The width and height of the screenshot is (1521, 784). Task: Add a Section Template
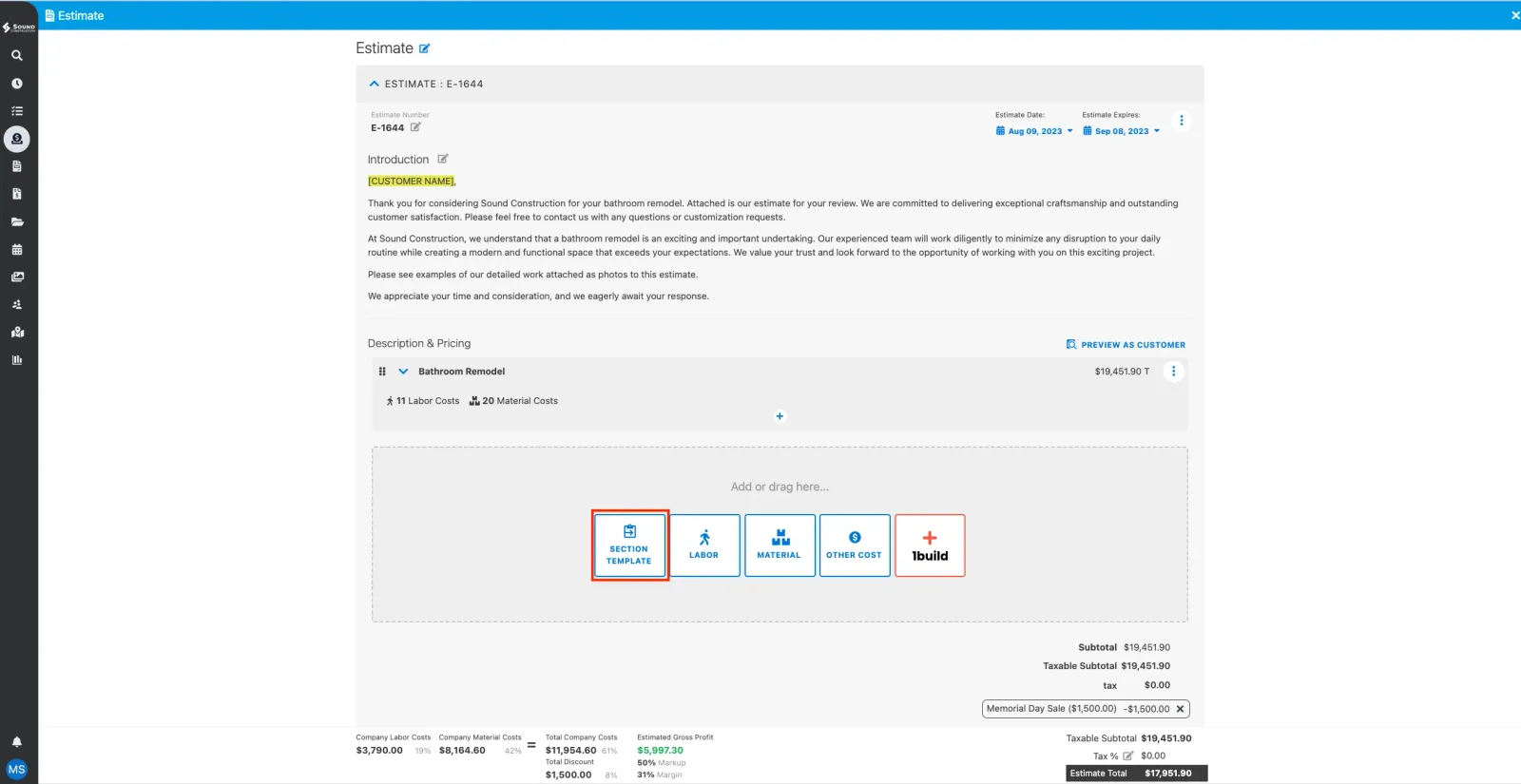pos(629,545)
